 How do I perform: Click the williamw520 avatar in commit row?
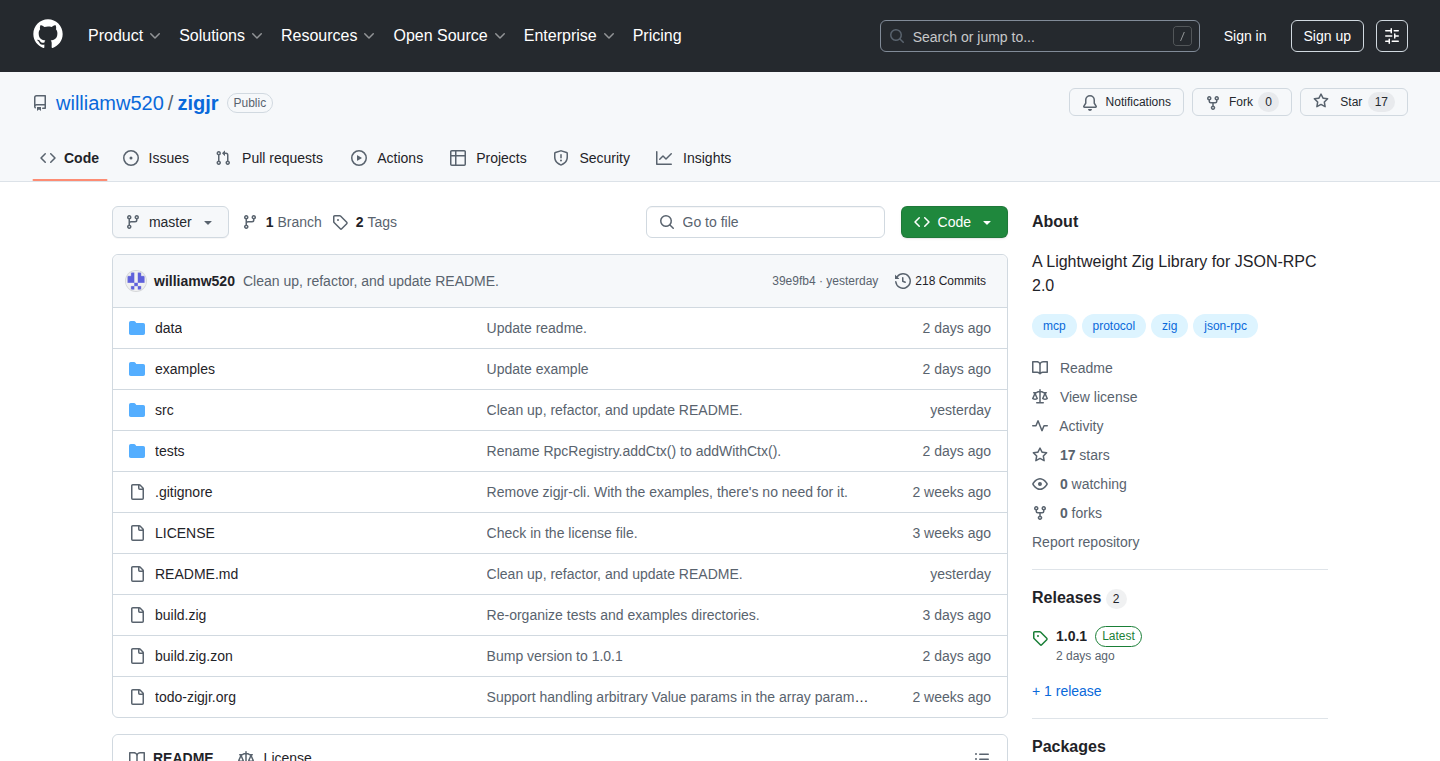click(136, 281)
